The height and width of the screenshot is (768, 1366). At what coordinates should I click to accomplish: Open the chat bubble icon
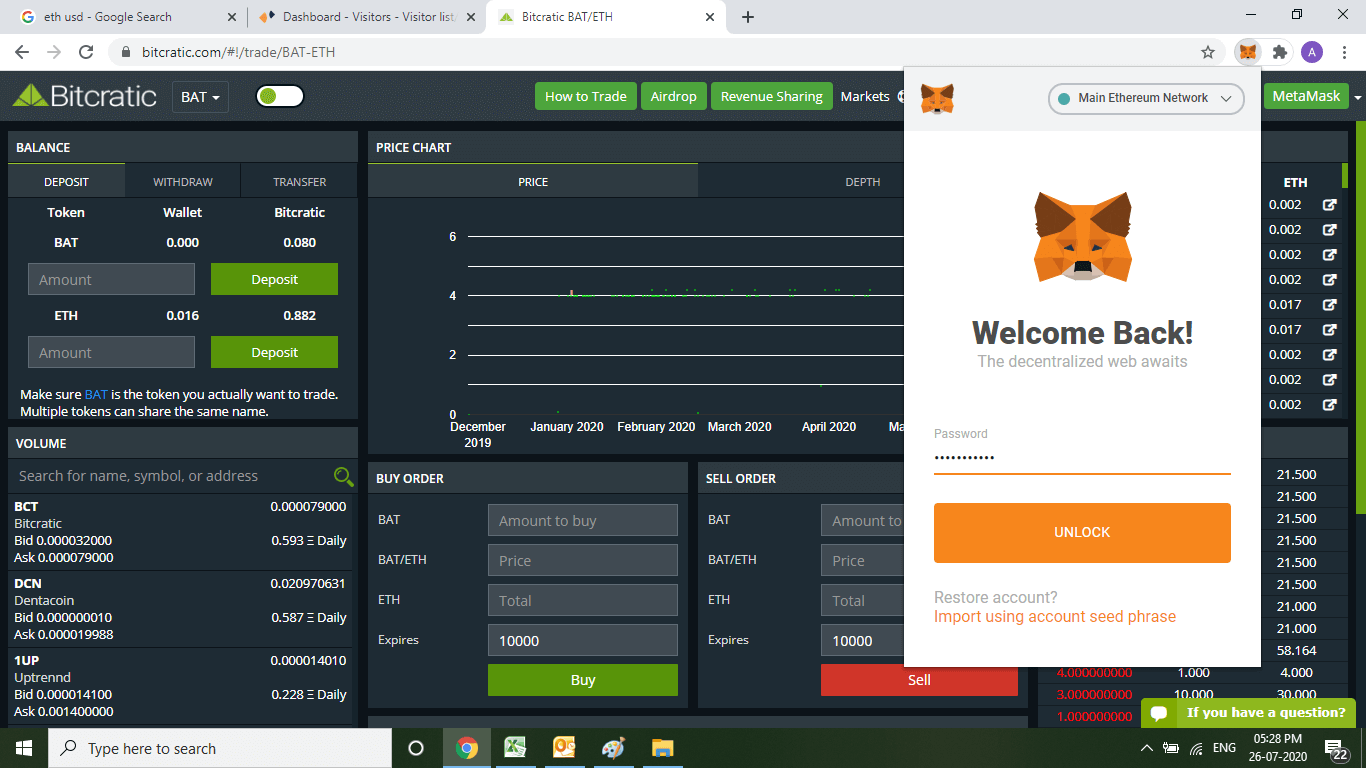click(1159, 713)
